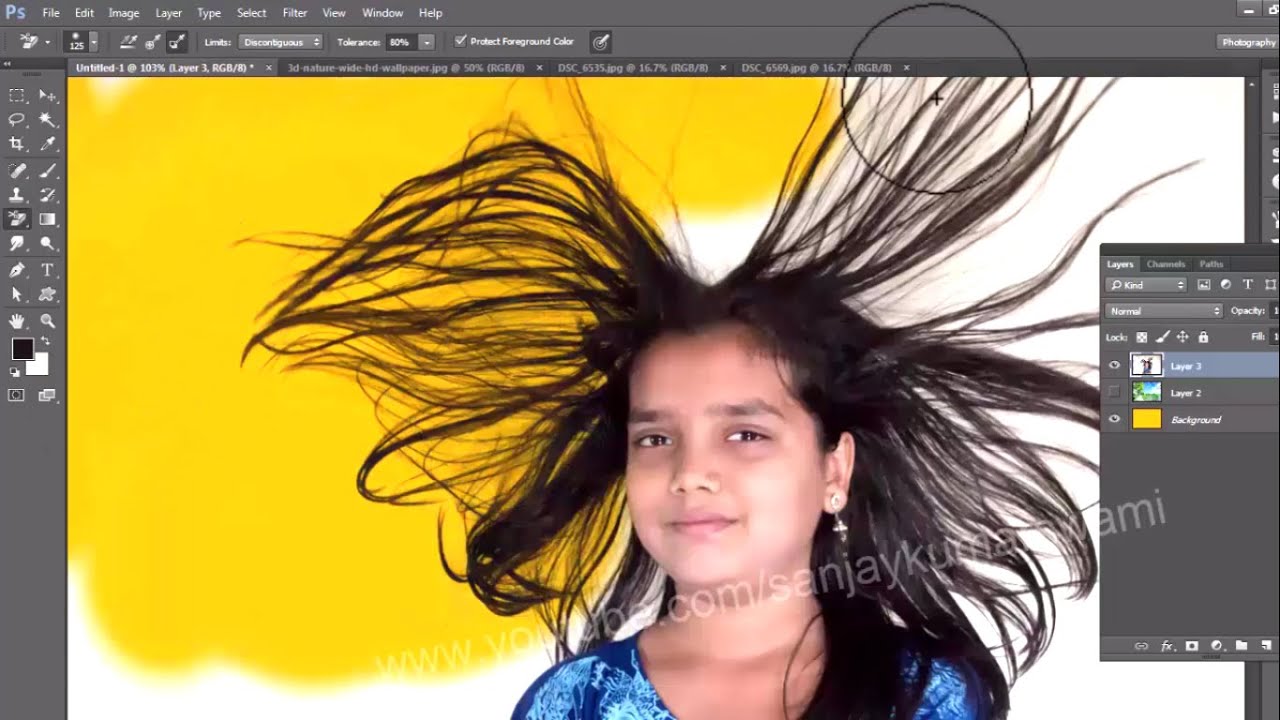Switch to DSC_6535.jpg document tab
Viewport: 1280px width, 720px height.
tap(633, 68)
